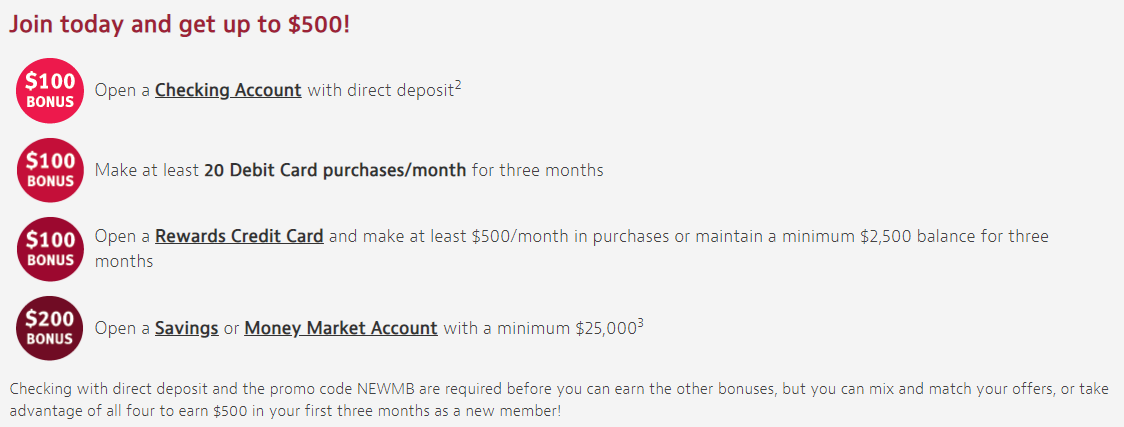Viewport: 1124px width, 427px height.
Task: Click the $100 bonus badge beside Checking Account
Action: [x=49, y=90]
